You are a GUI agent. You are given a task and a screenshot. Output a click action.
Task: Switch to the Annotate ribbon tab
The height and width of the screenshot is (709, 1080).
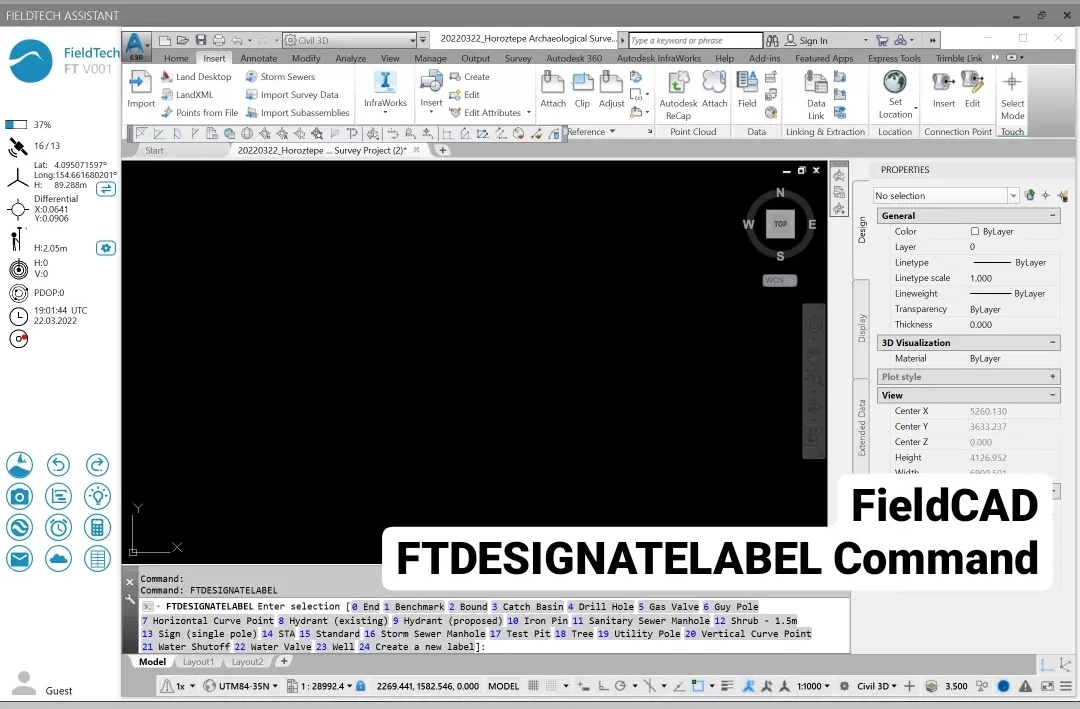[x=258, y=59]
